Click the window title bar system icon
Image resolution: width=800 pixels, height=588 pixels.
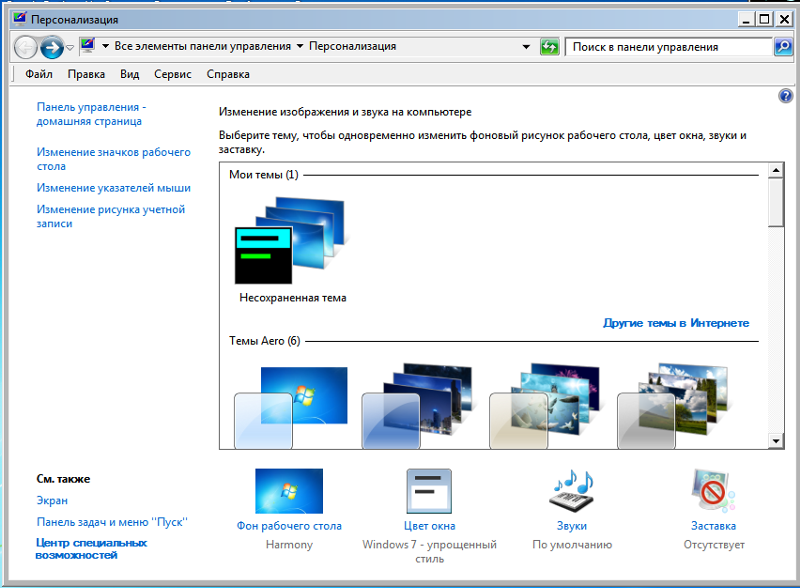[20, 19]
